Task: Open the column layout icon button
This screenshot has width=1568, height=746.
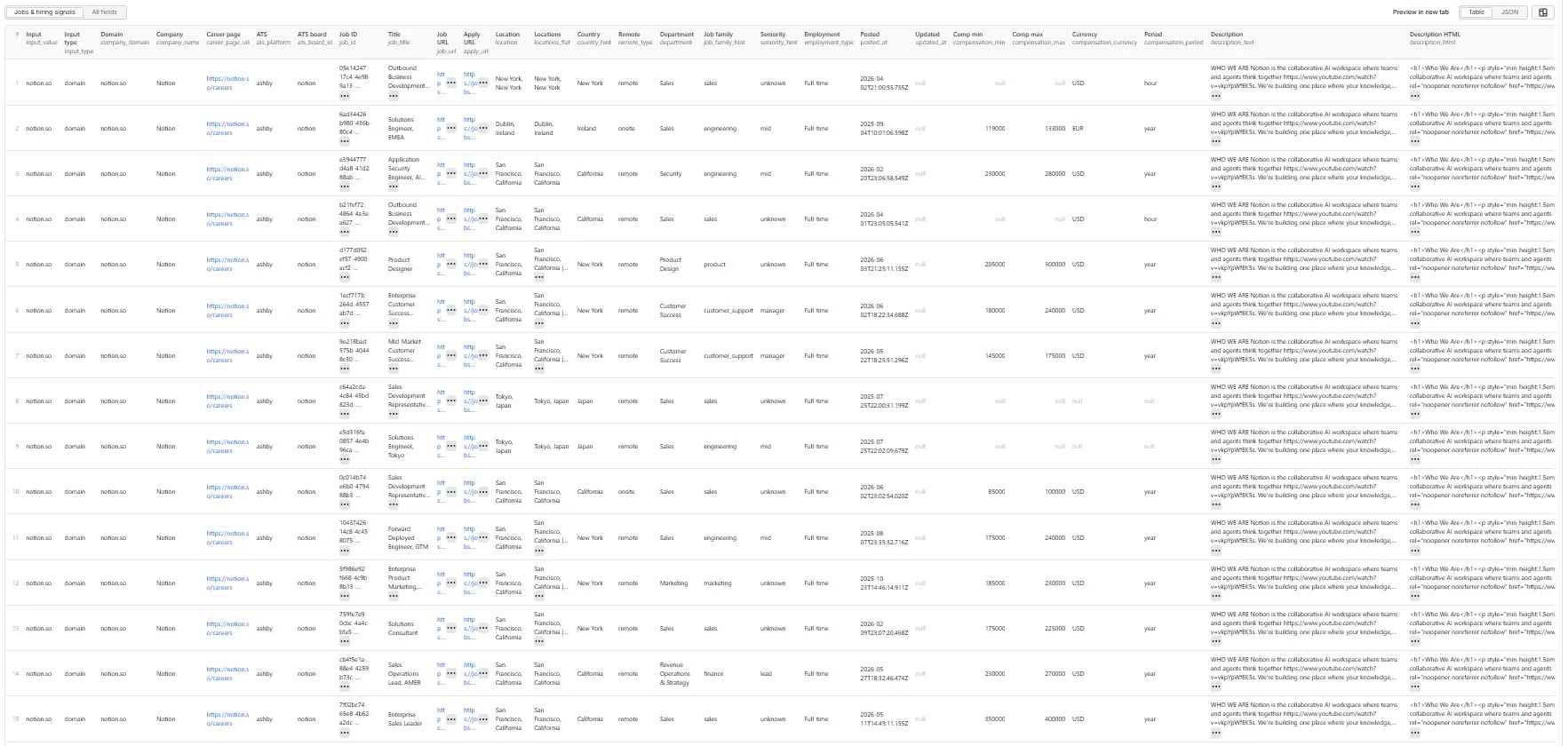Action: point(1543,12)
